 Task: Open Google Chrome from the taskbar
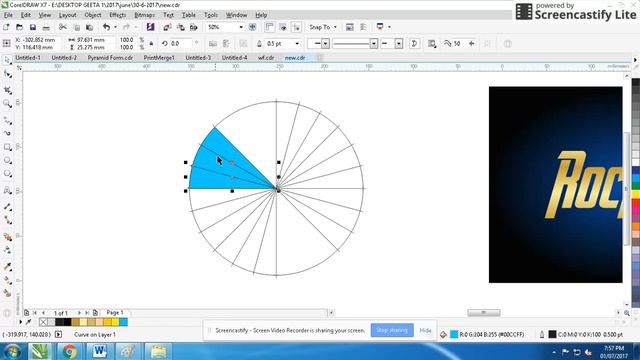coord(69,351)
